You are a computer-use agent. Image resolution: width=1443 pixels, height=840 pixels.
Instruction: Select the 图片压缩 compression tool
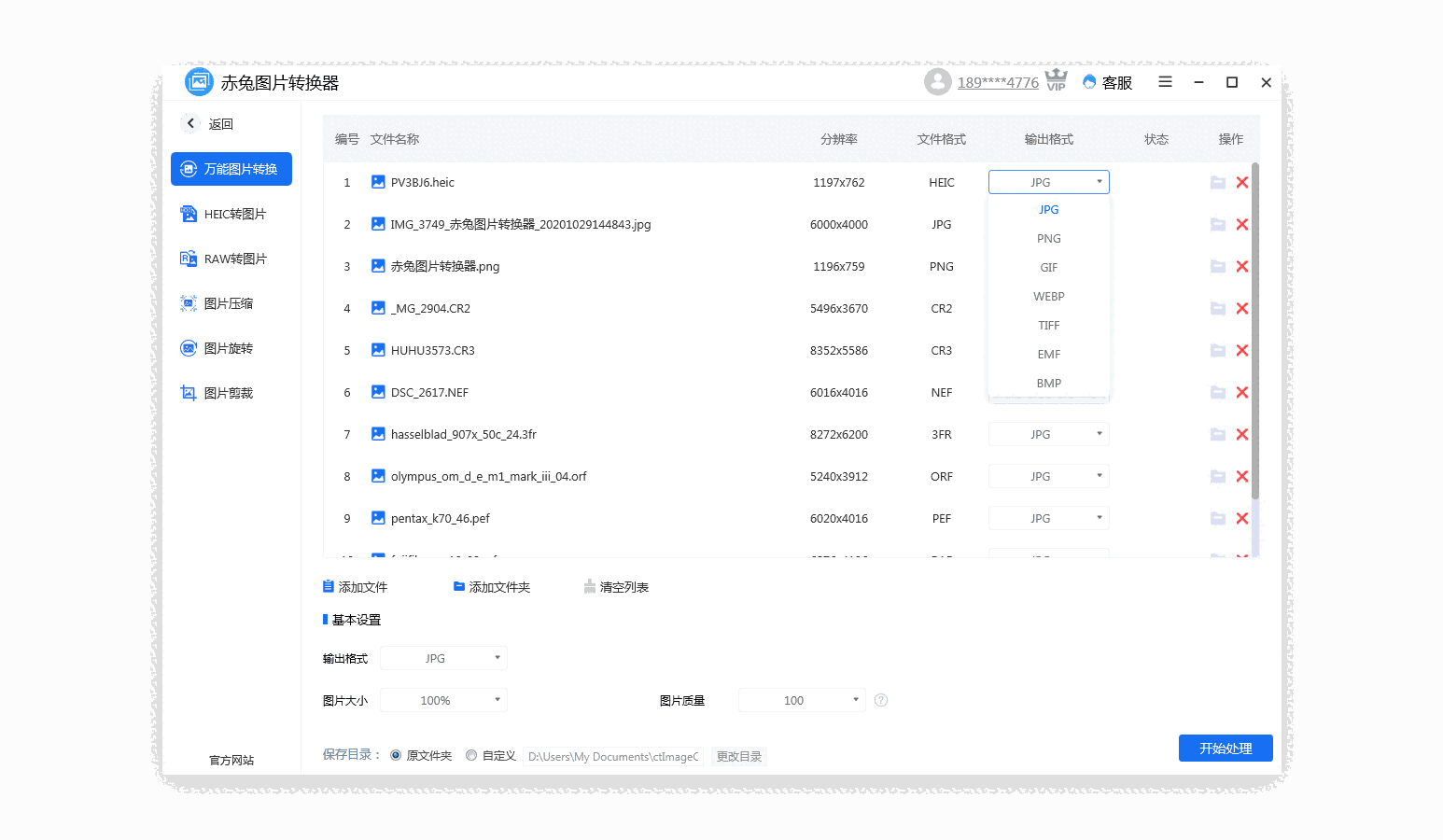coord(229,302)
